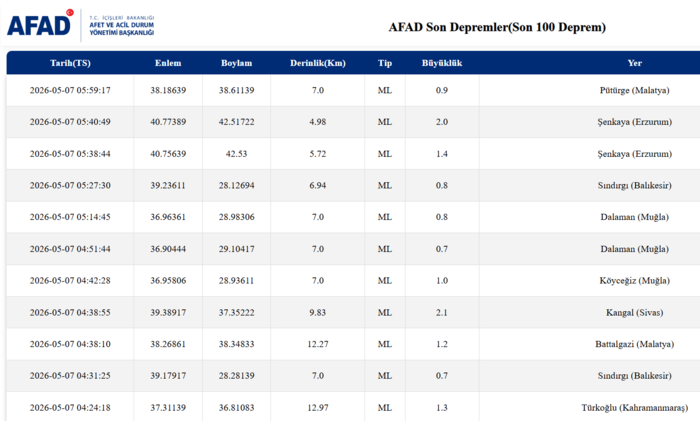Viewport: 700px width, 421px height.
Task: Select the date 2026-05-07 05:40:49
Action: pos(70,122)
